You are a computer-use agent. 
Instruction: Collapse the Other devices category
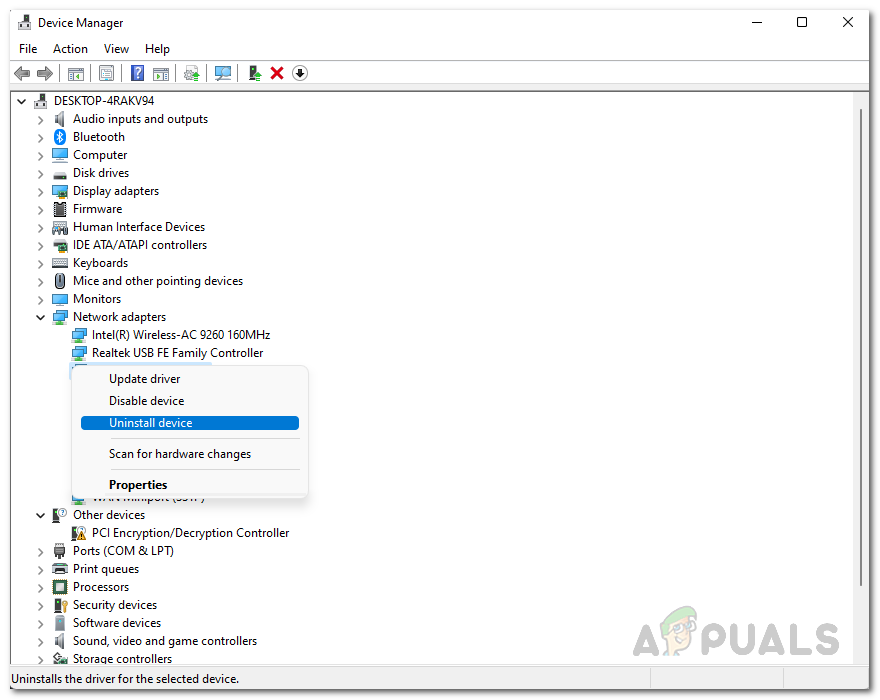point(40,515)
